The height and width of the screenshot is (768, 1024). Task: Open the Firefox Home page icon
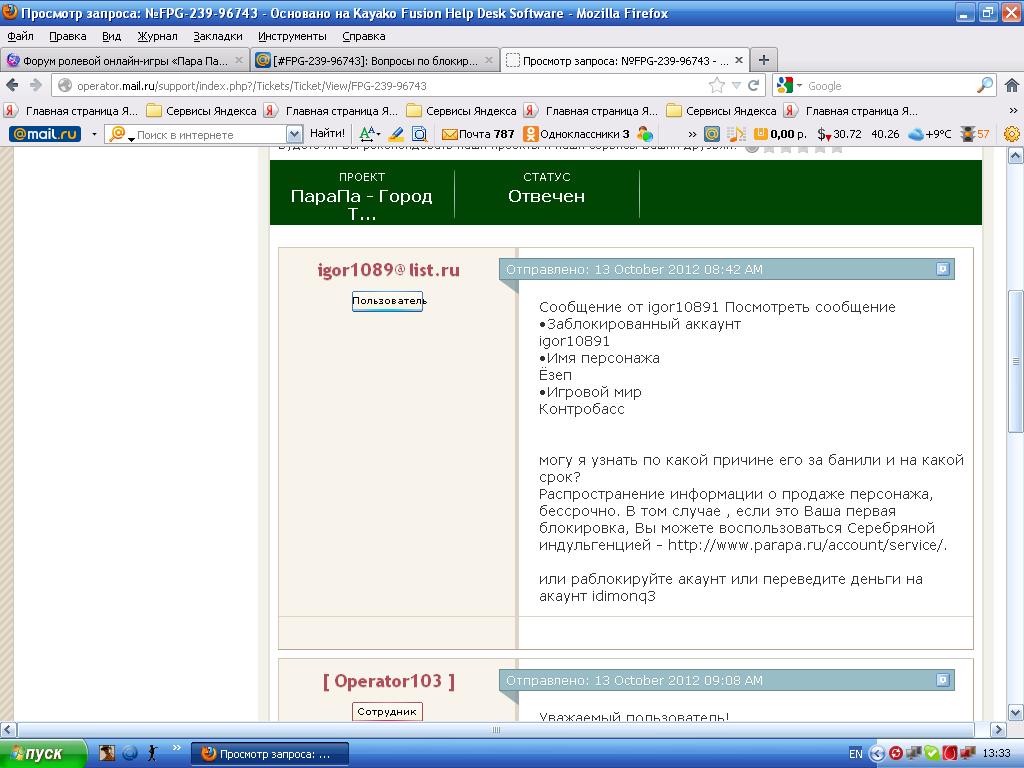pyautogui.click(x=1012, y=86)
